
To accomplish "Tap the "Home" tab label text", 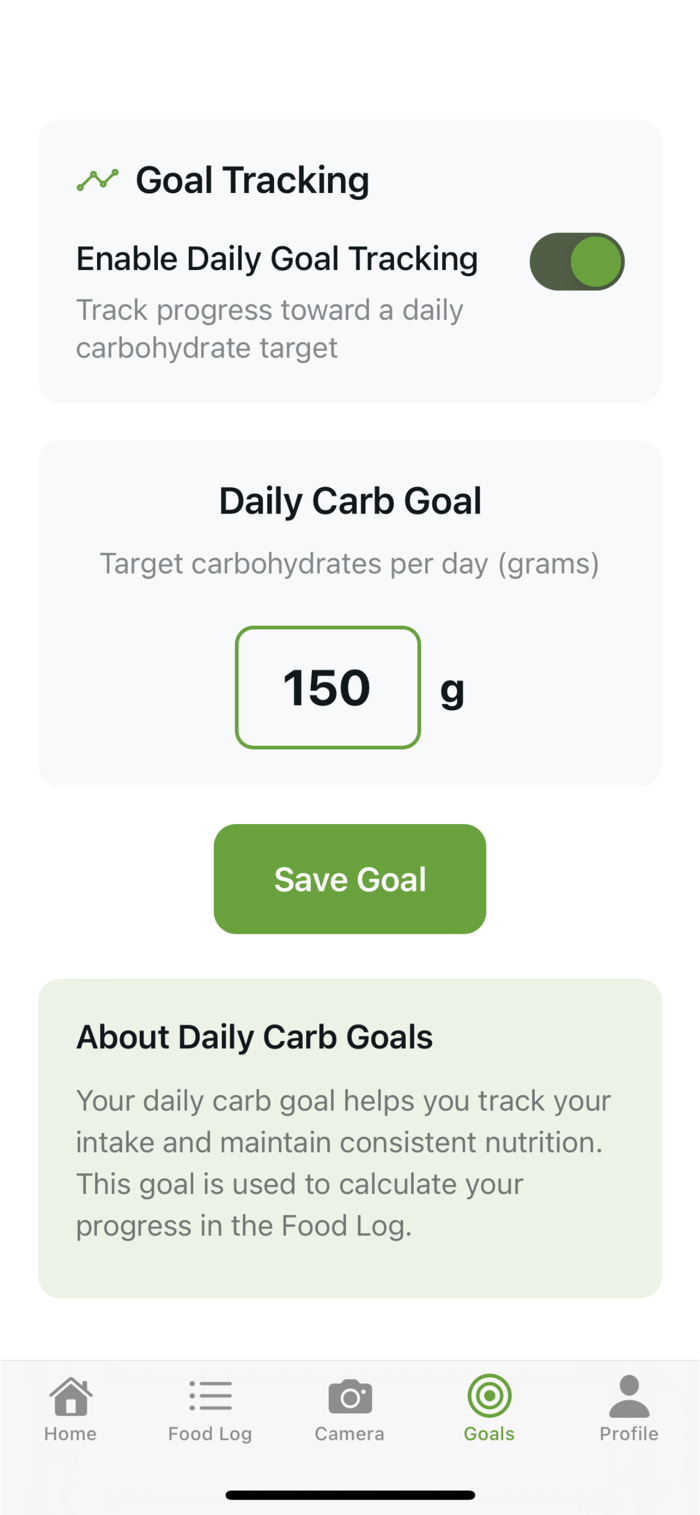I will pos(71,1434).
